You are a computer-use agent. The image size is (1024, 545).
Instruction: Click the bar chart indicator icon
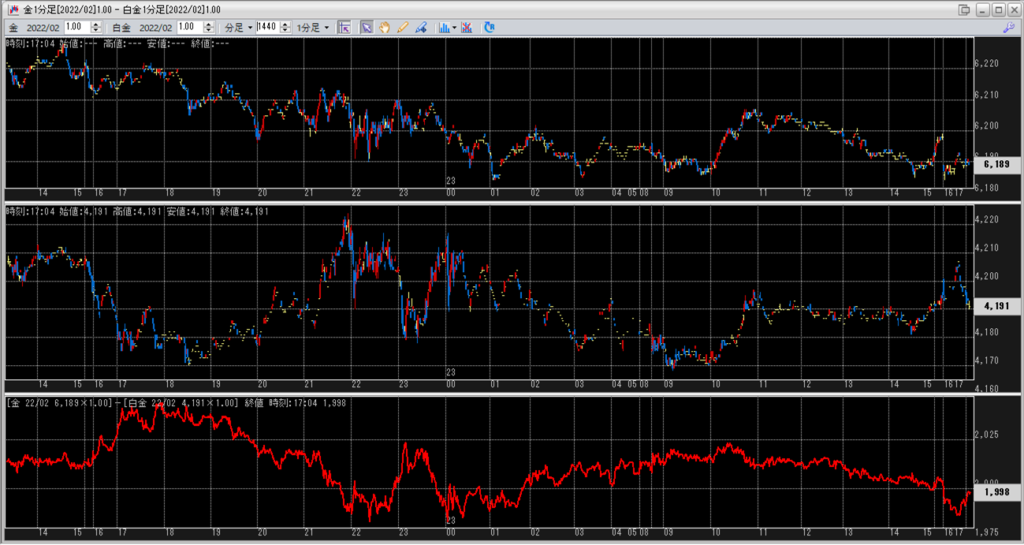coord(444,27)
